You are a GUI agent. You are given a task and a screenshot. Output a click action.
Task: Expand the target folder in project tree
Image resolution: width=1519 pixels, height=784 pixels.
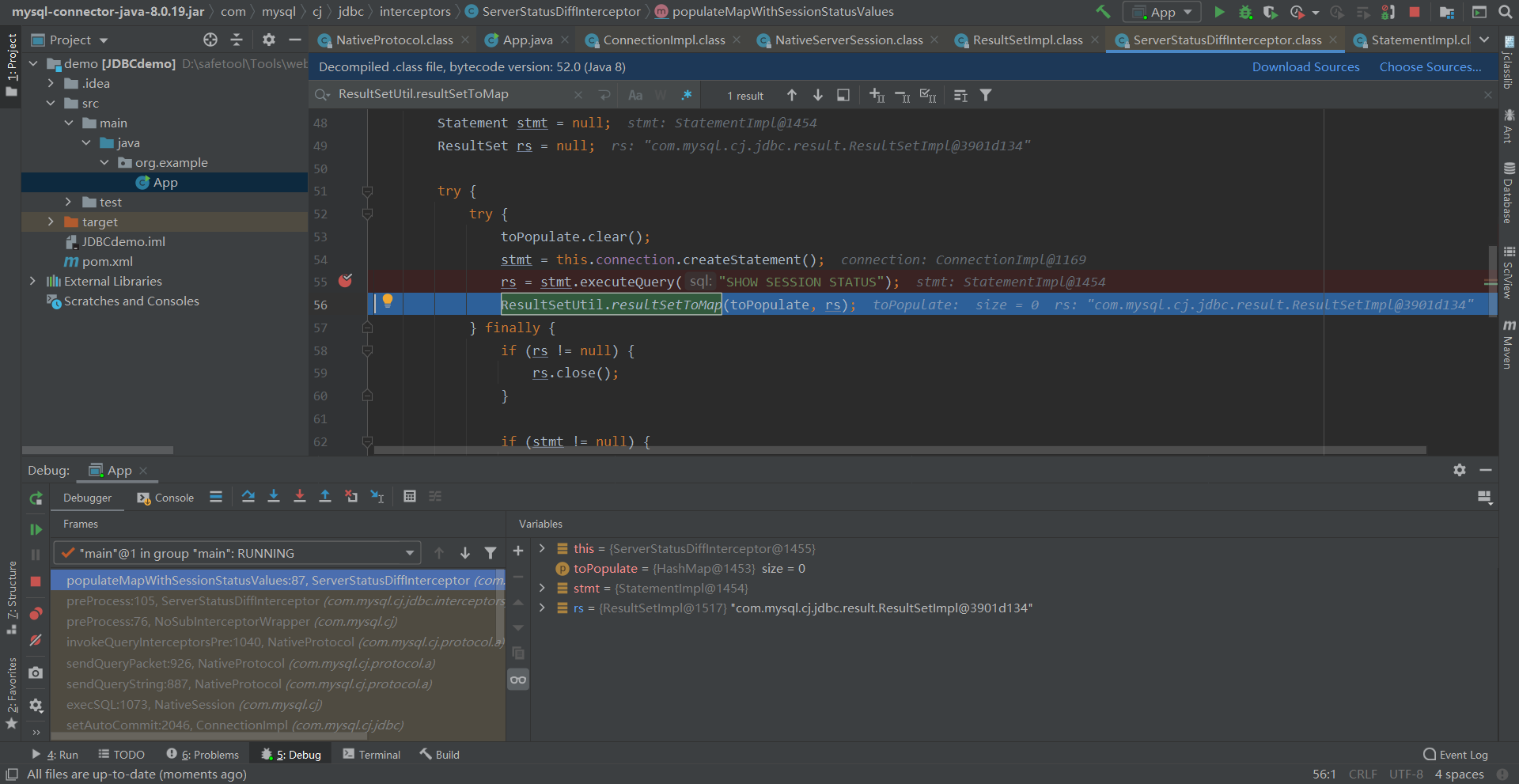point(51,222)
